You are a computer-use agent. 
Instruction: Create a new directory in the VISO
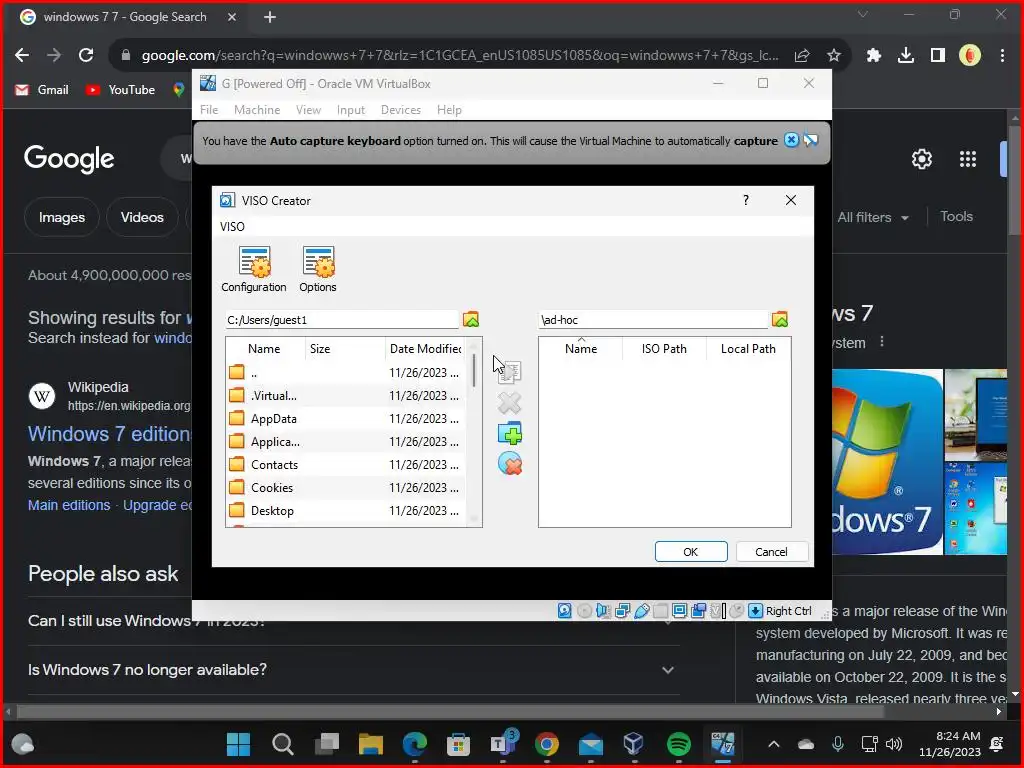pos(509,434)
